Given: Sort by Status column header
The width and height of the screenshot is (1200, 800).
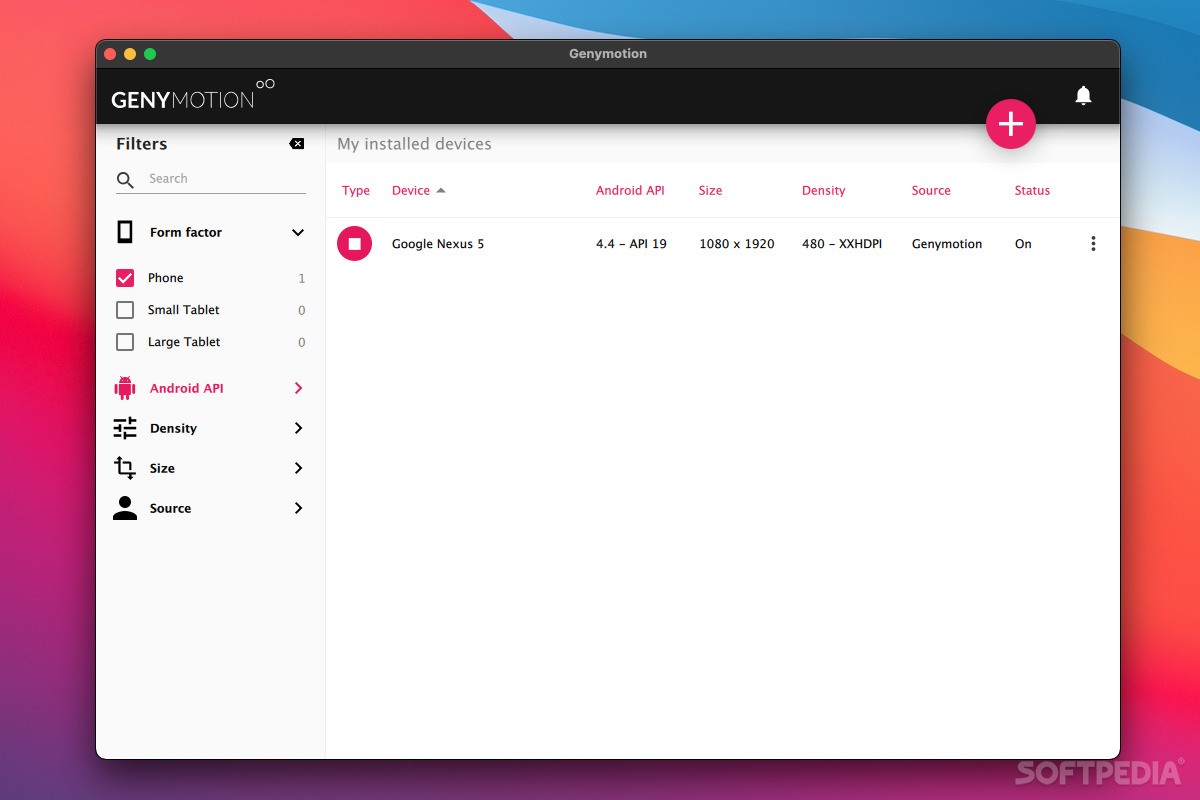Looking at the screenshot, I should pos(1032,190).
